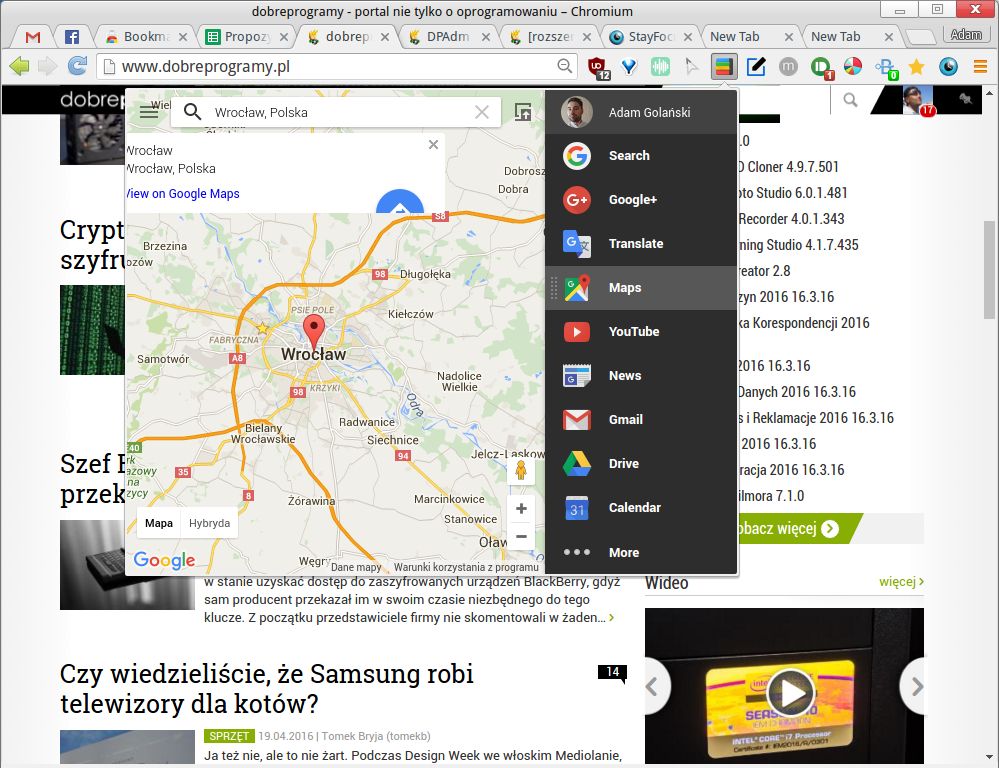Open News in the Google menu

click(641, 375)
